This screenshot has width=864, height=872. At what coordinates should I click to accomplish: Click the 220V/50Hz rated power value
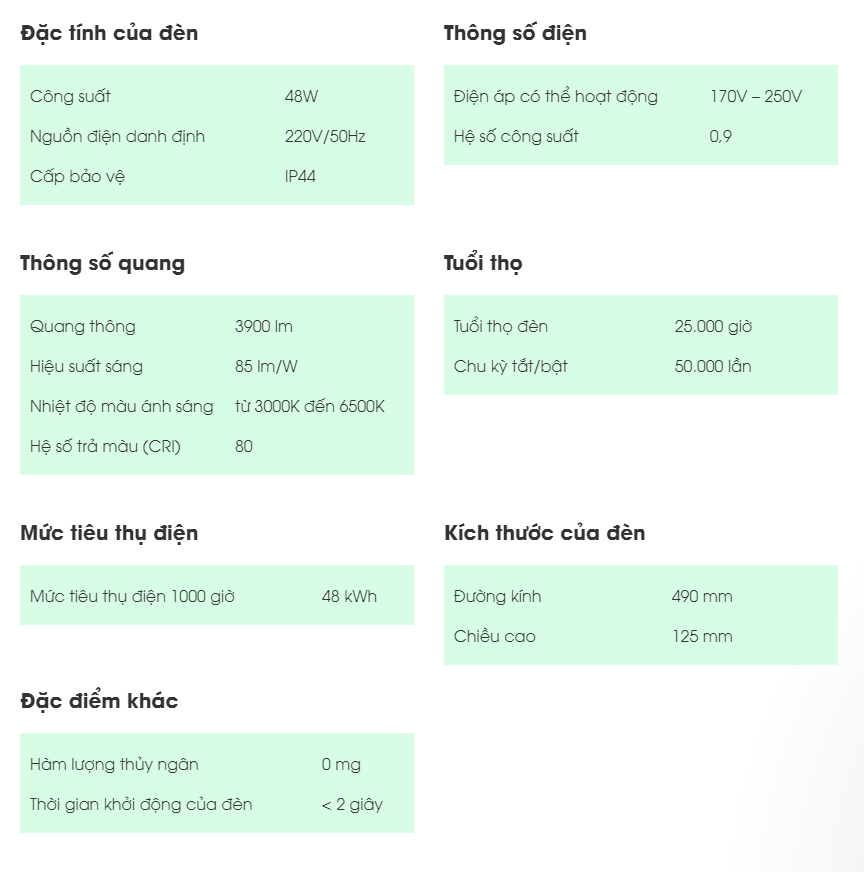coord(325,136)
